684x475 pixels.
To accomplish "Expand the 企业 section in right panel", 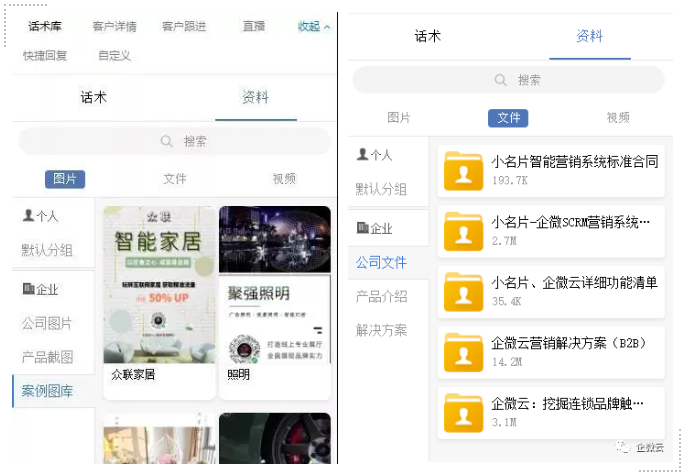I will (x=375, y=229).
